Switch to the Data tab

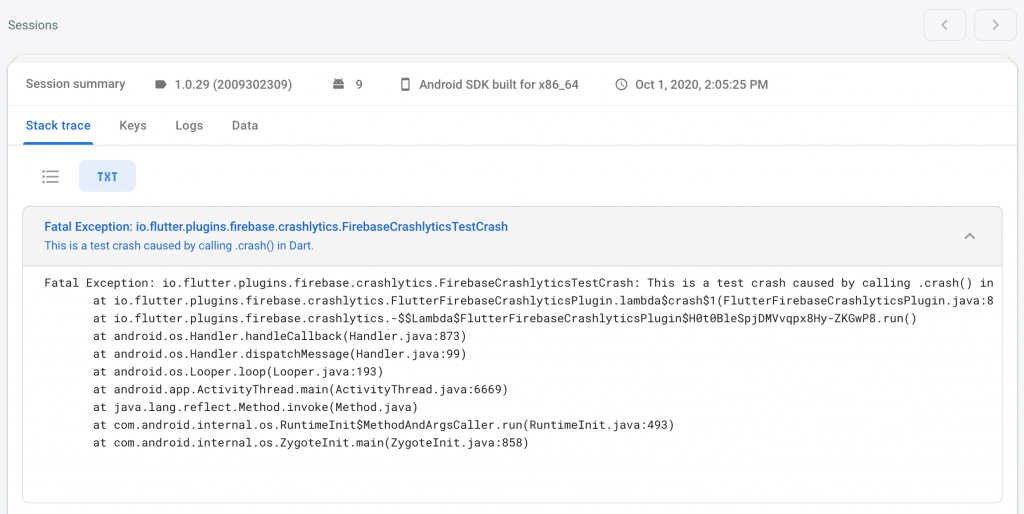point(245,125)
